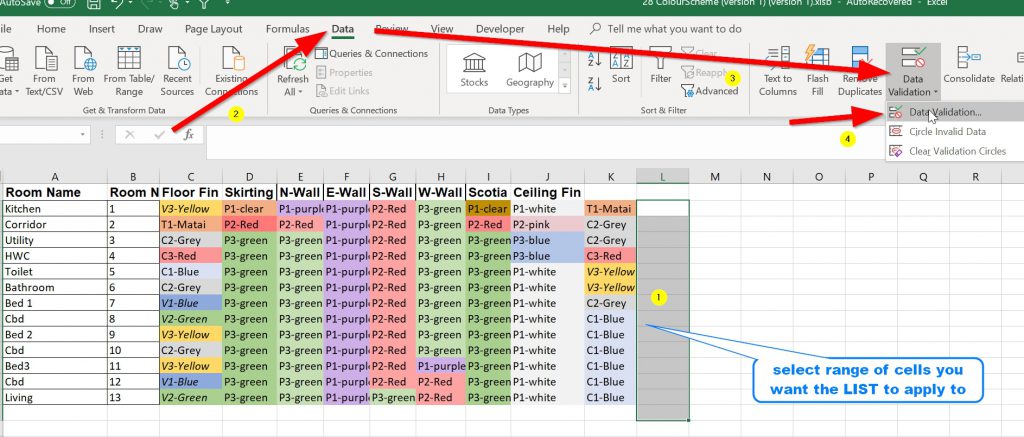Select the Stocks data type

[474, 69]
